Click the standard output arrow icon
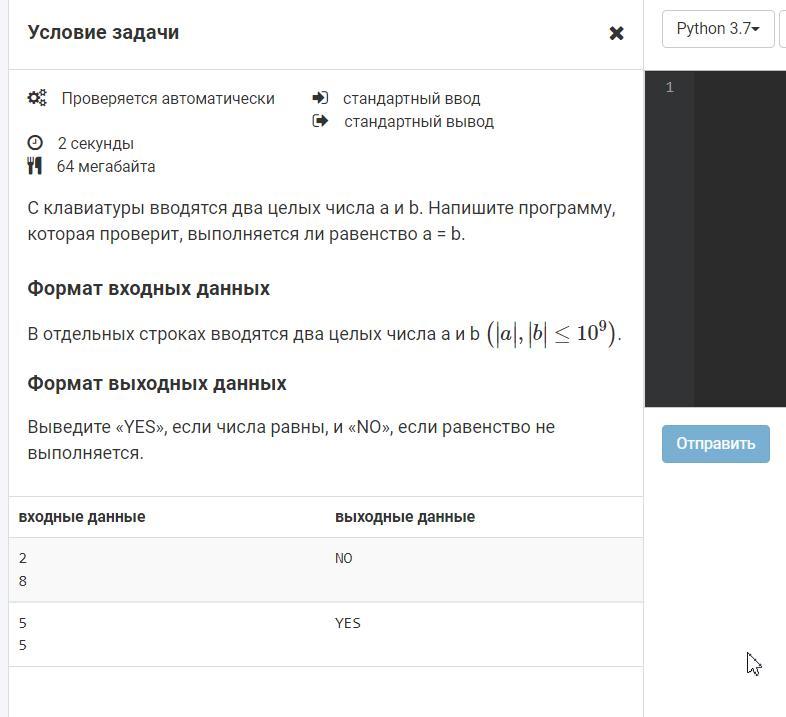Screen dimensions: 786x717 (320, 121)
